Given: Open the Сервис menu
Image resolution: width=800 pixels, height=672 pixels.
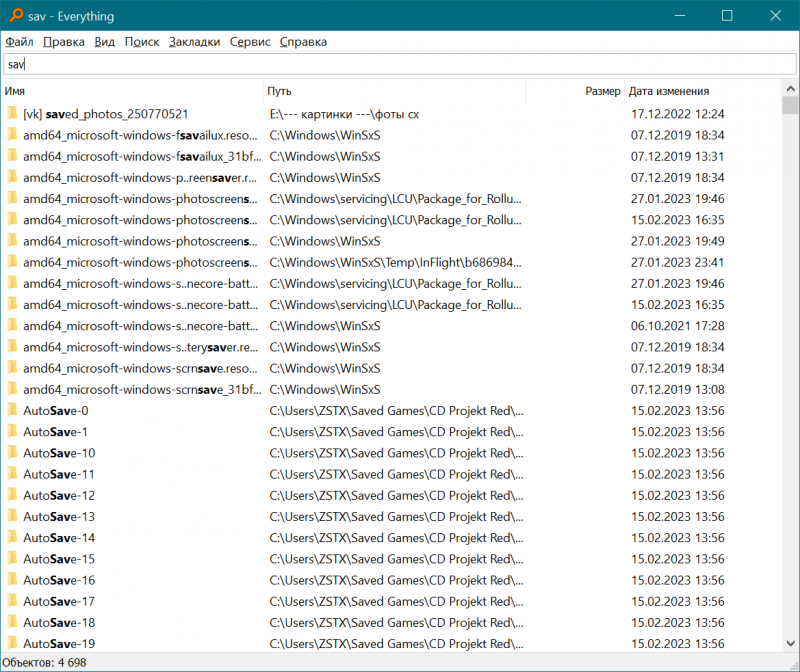Looking at the screenshot, I should [250, 42].
